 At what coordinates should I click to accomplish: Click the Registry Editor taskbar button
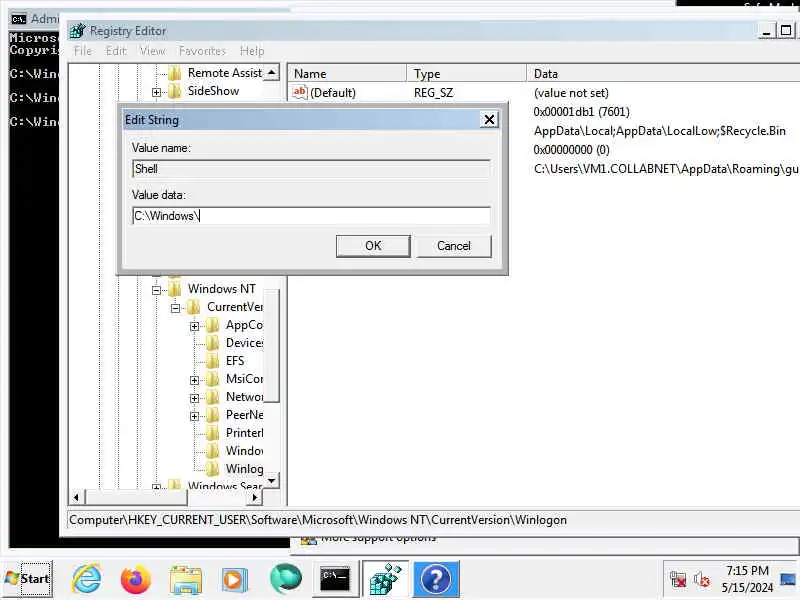point(385,579)
